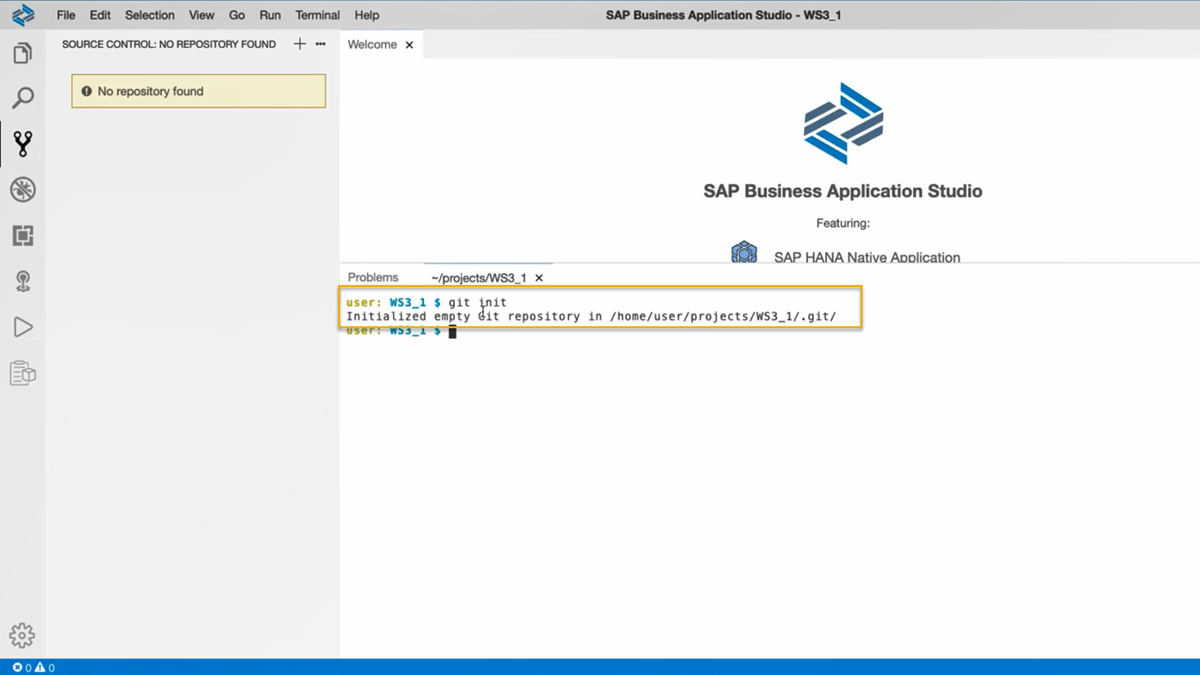Click the 'Initialized empty Git repository' output line

tap(591, 316)
